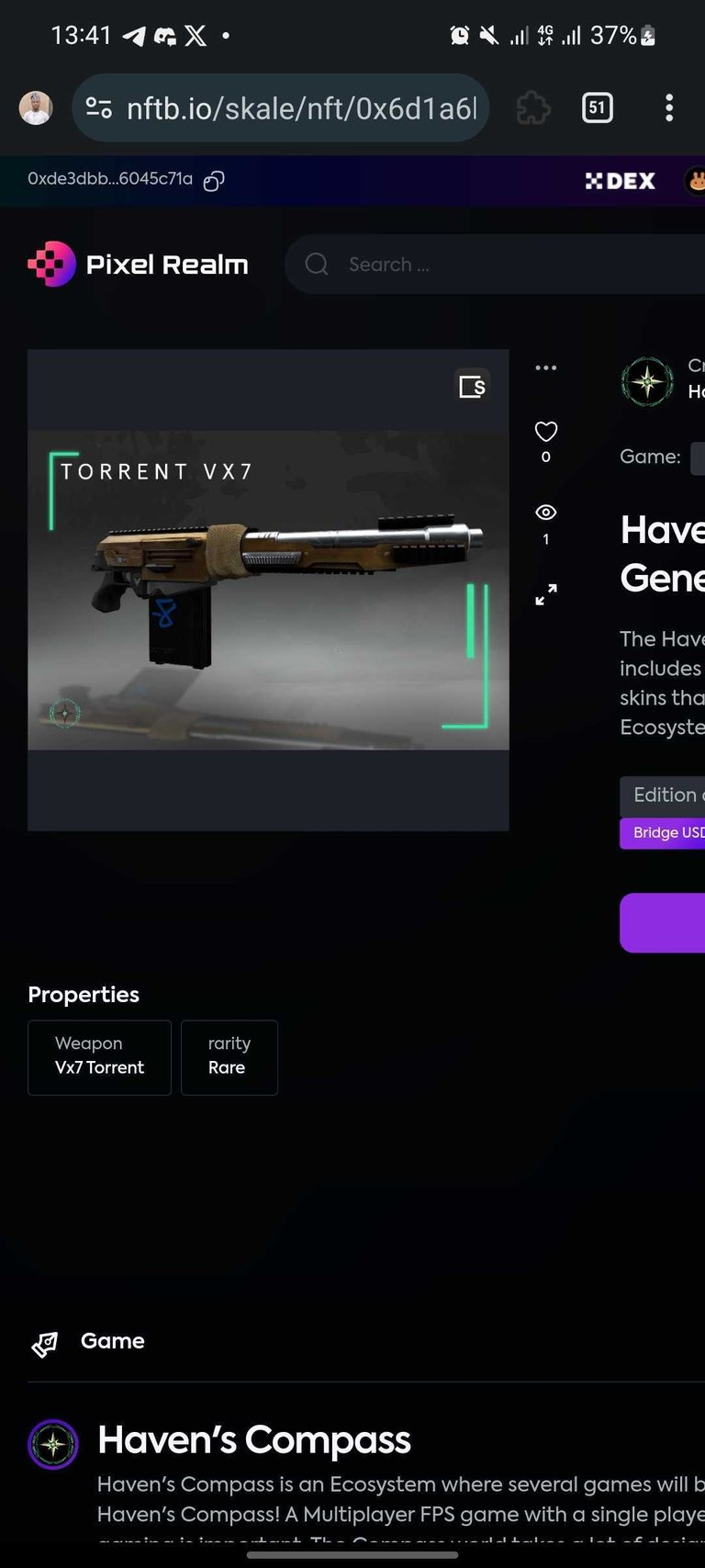Select the rarity Rare property
The image size is (705, 1568).
(x=229, y=1057)
